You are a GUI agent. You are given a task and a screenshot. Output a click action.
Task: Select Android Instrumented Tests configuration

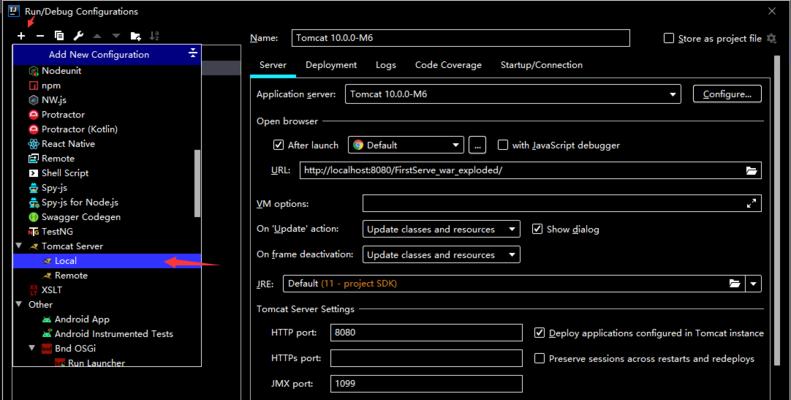(x=107, y=334)
